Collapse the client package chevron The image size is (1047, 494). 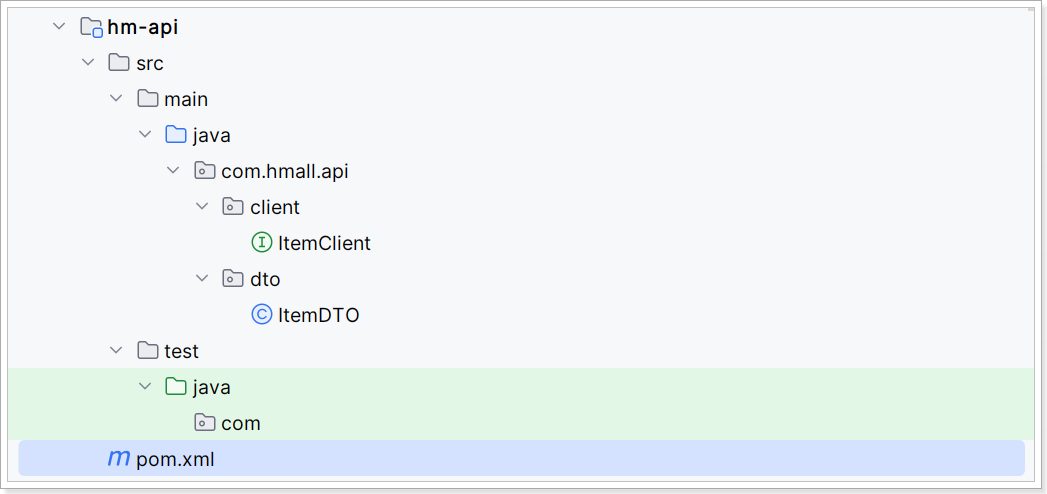pyautogui.click(x=202, y=207)
